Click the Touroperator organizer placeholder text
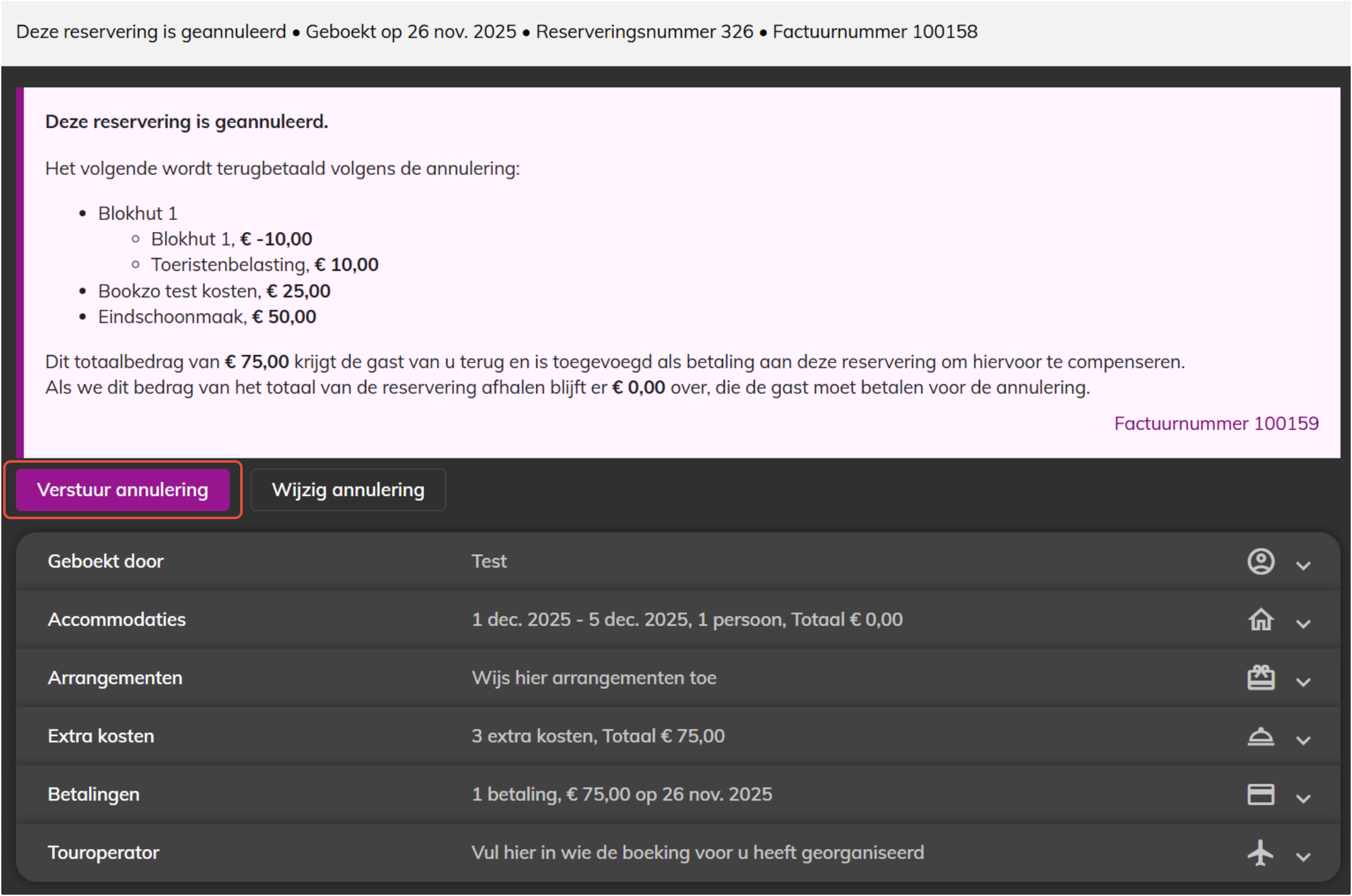Viewport: 1352px width, 896px height. [697, 853]
